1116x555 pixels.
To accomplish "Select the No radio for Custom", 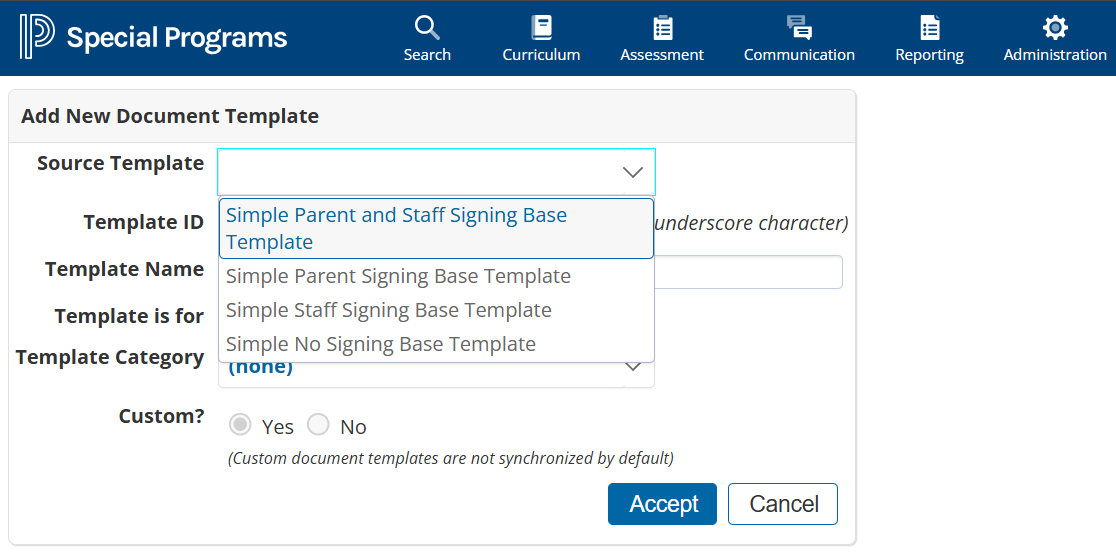I will (318, 425).
